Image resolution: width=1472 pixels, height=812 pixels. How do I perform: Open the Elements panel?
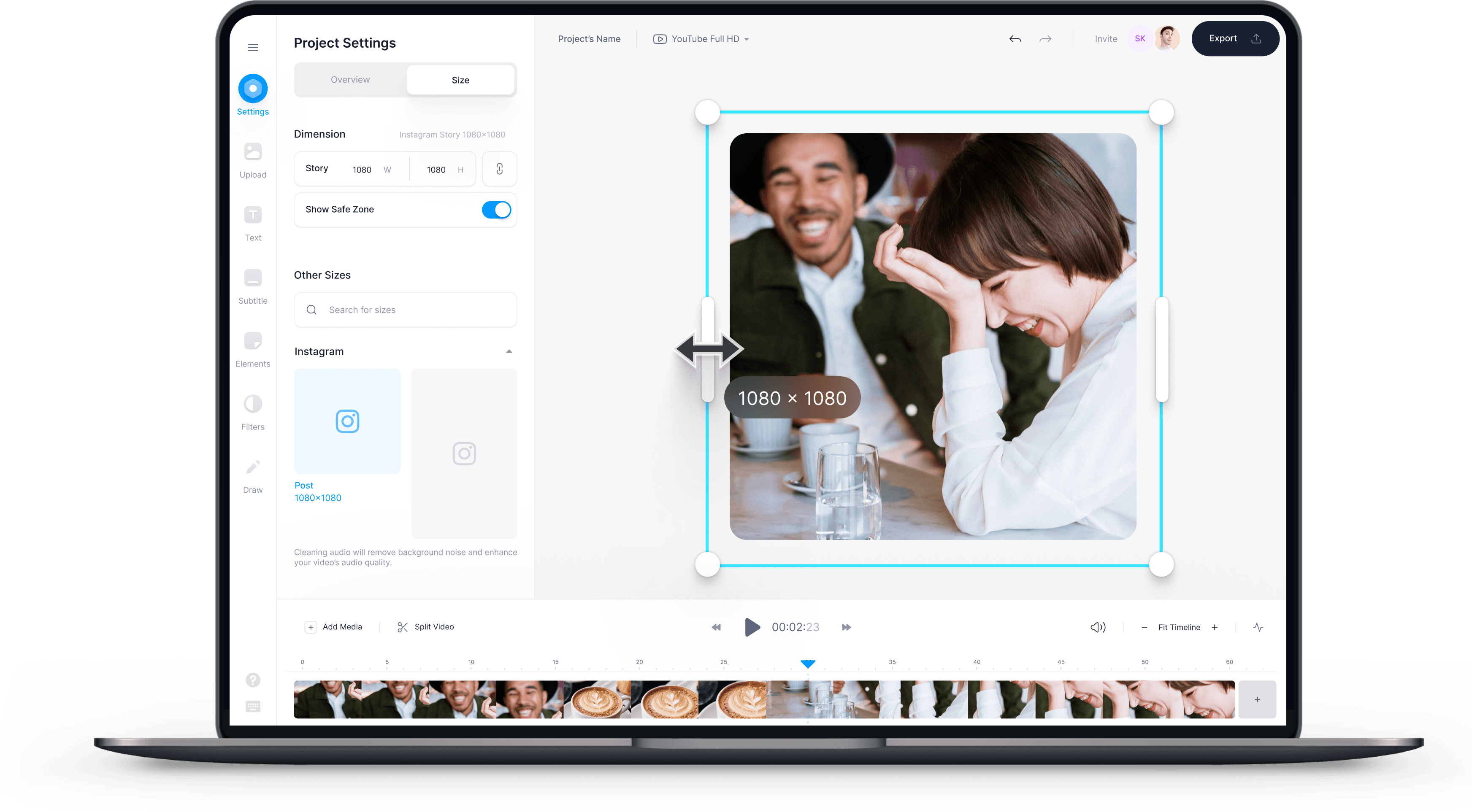(252, 341)
